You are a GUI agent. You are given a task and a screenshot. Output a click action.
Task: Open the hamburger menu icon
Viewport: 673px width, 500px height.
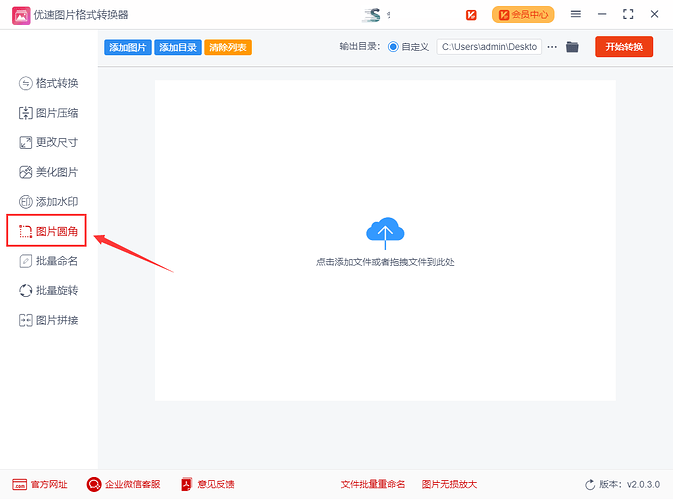[x=576, y=14]
